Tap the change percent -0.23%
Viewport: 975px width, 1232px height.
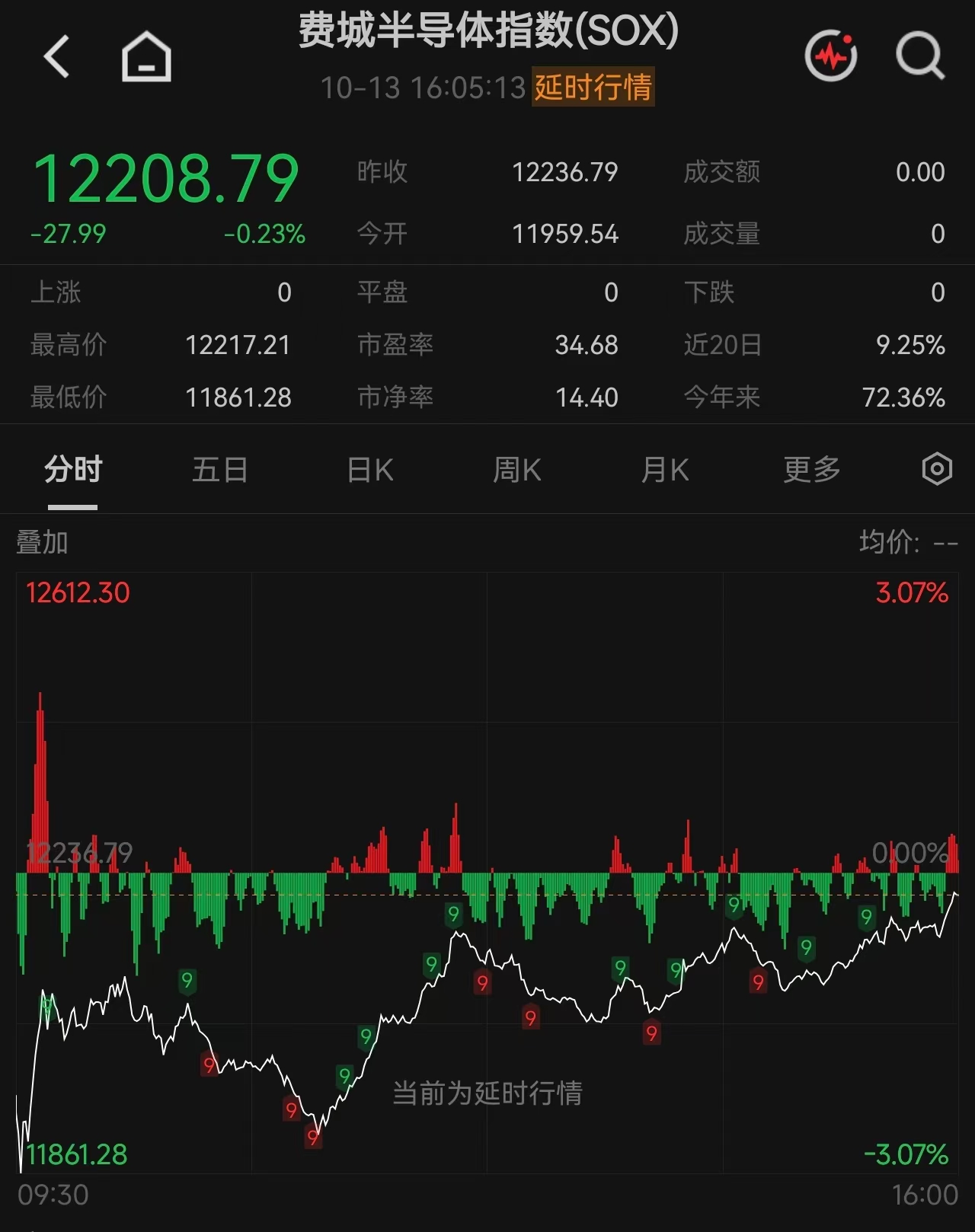pos(264,234)
